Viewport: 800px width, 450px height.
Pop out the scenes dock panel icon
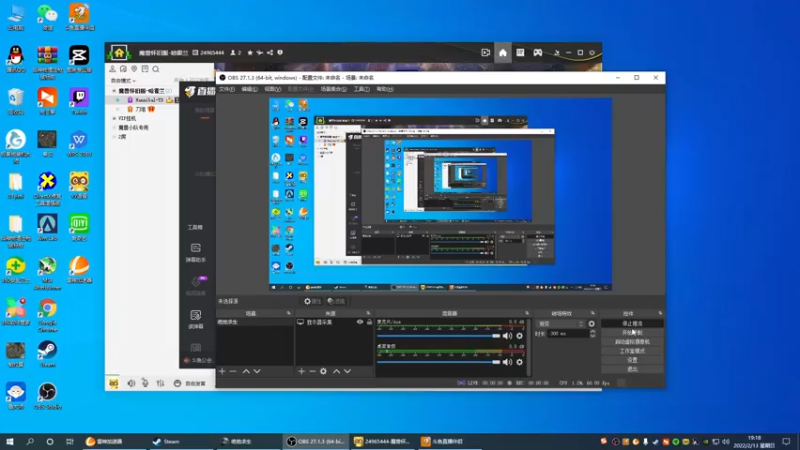[x=289, y=313]
